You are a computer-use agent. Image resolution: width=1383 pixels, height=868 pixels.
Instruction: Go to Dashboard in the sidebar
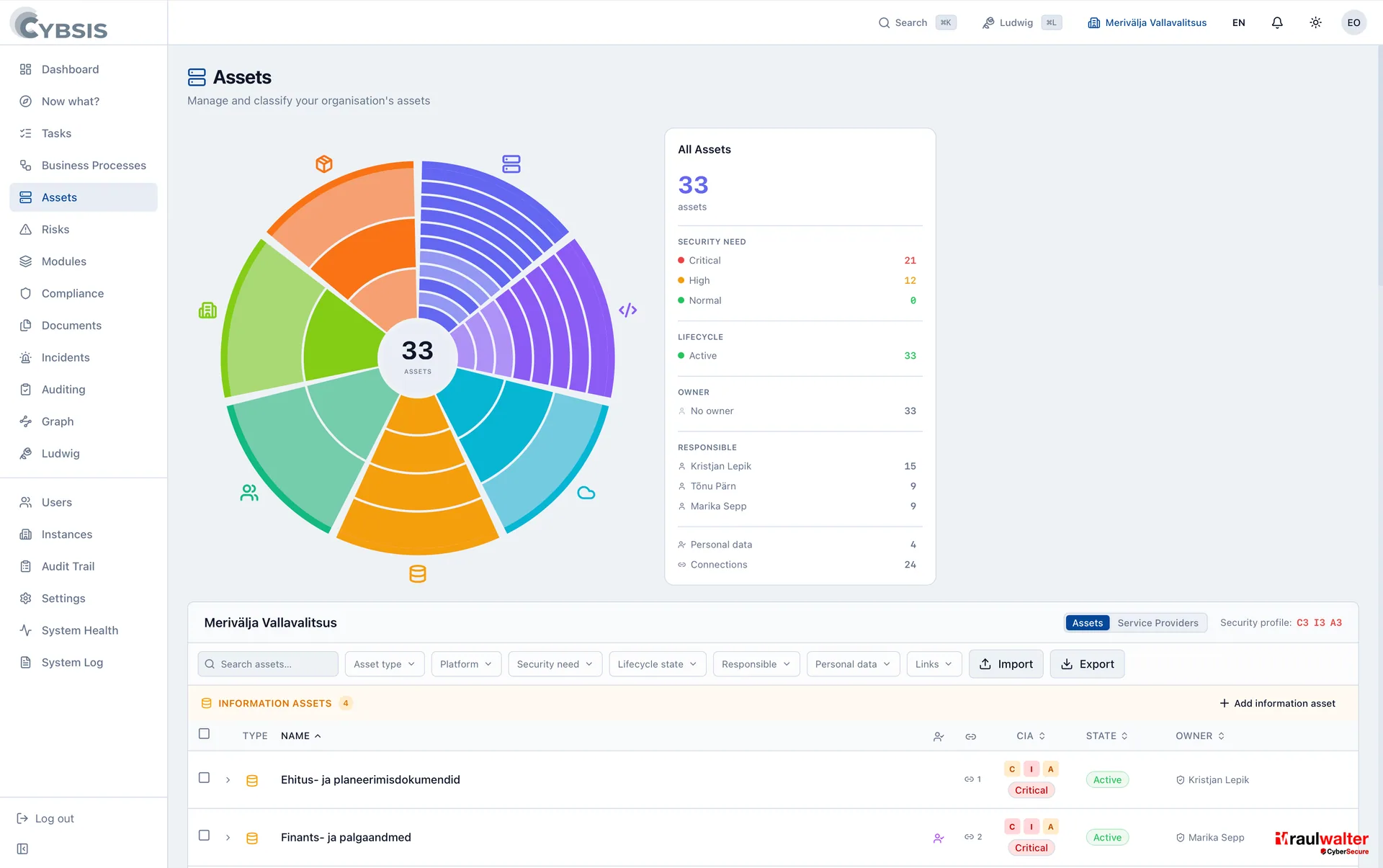pyautogui.click(x=84, y=69)
